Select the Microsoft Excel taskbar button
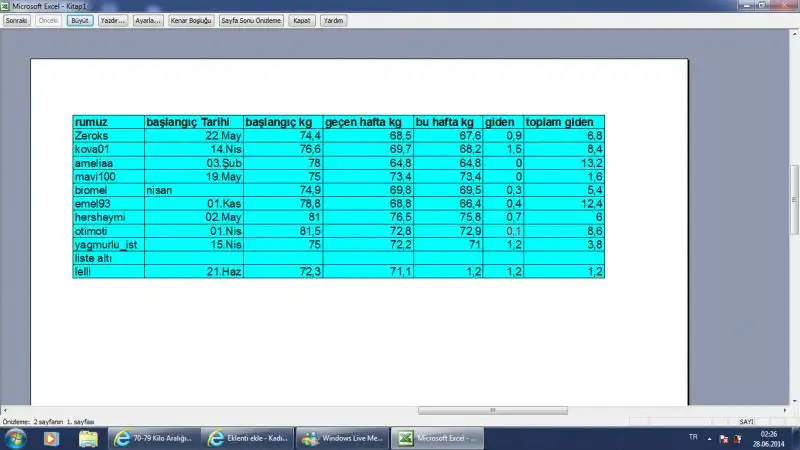The width and height of the screenshot is (800, 450). point(435,438)
